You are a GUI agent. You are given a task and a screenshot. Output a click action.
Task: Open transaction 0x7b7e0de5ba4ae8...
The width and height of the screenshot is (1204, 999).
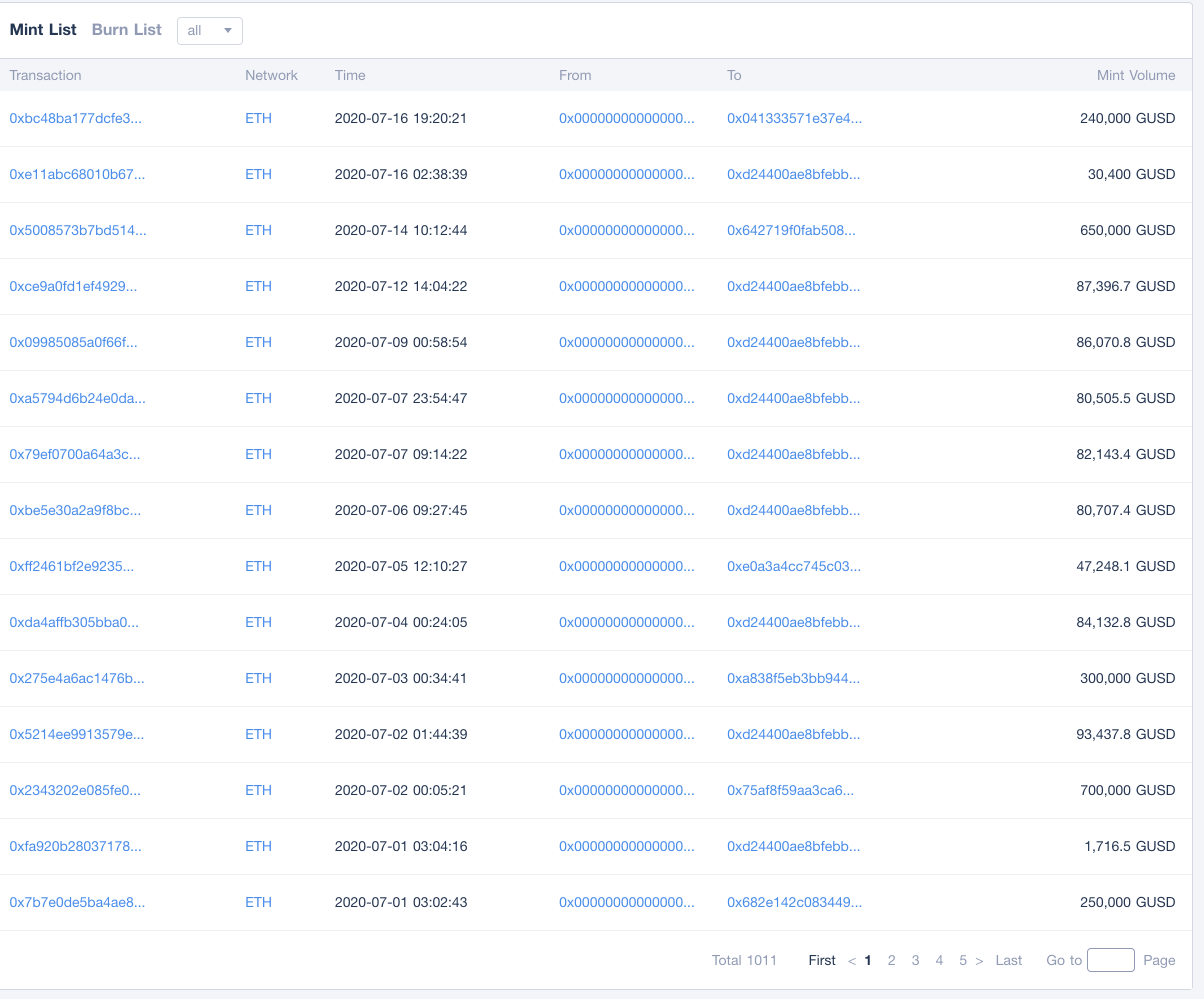click(x=77, y=902)
